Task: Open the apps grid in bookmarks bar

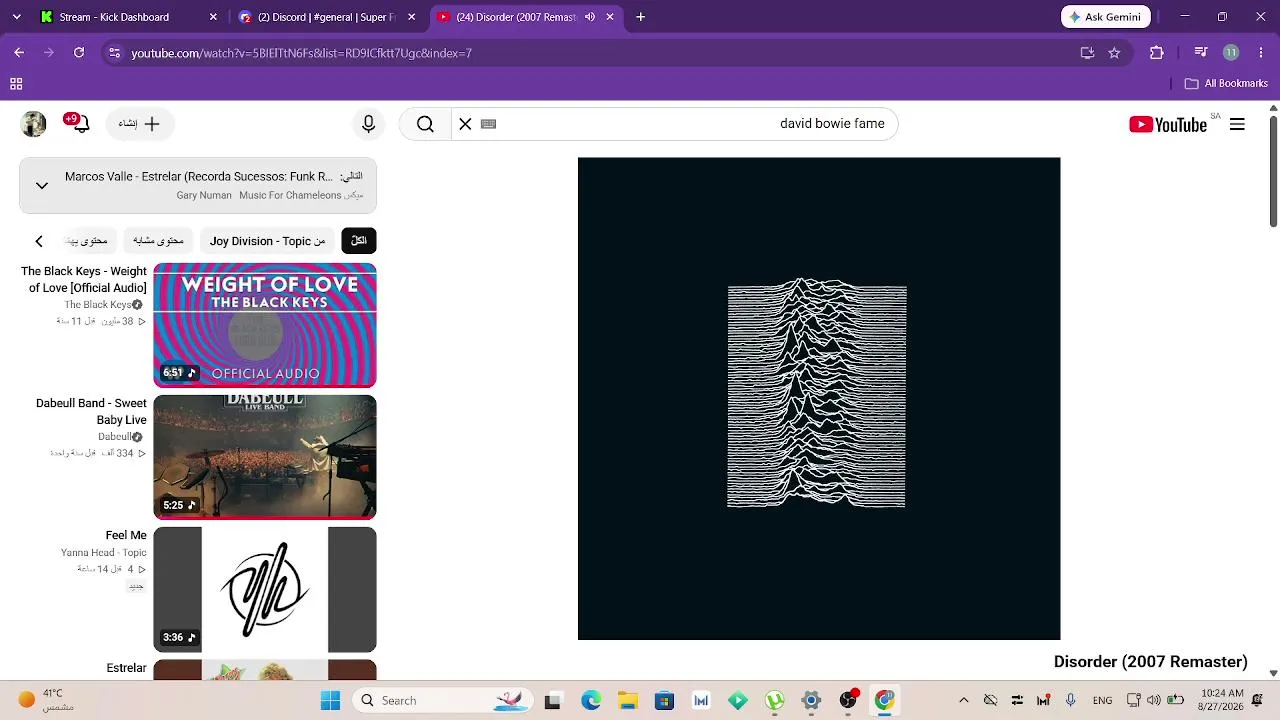Action: 16,84
